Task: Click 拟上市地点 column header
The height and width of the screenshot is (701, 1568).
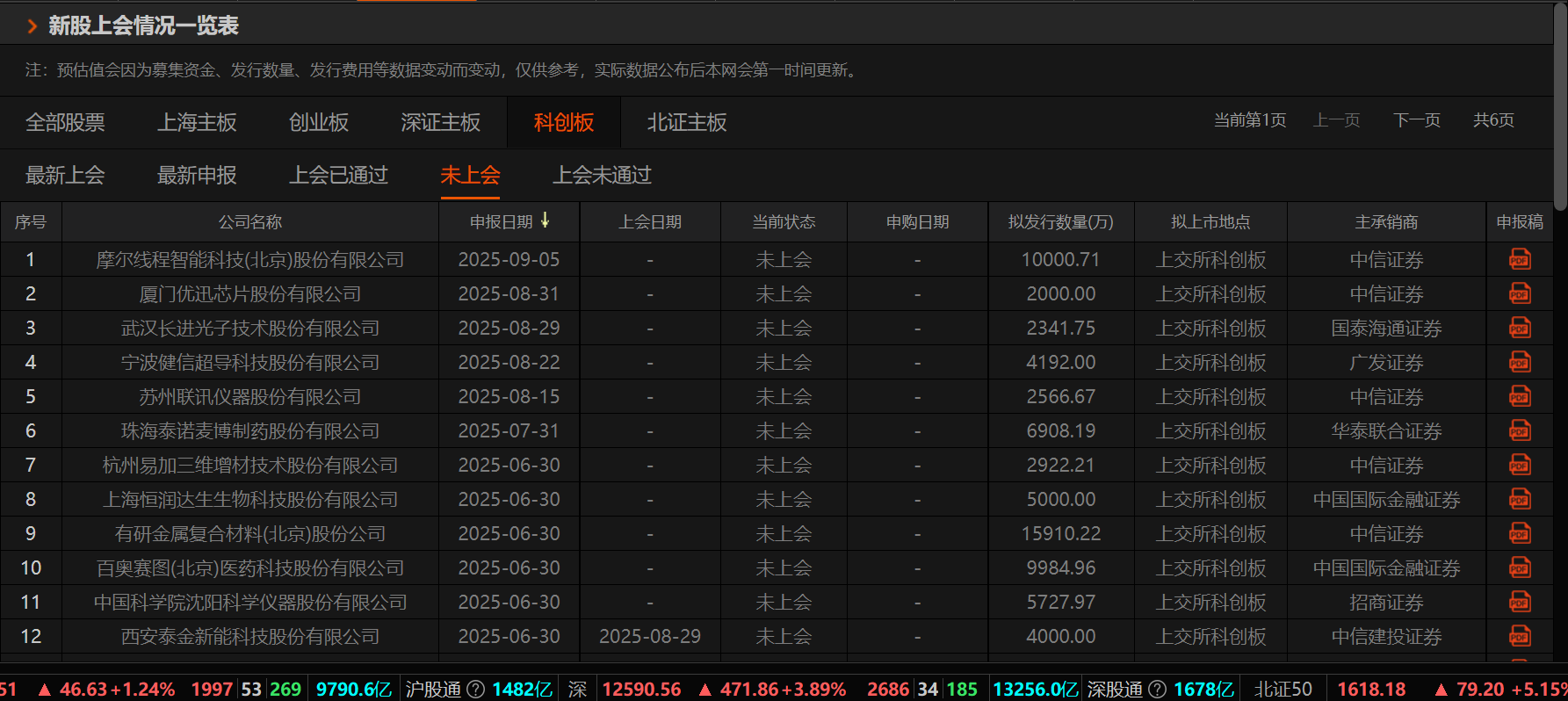Action: 1210,222
